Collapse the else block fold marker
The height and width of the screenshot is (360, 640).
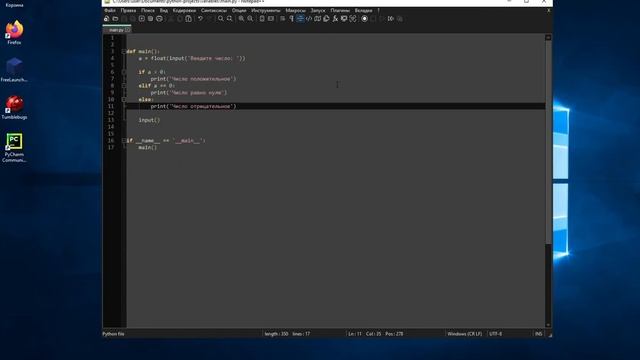(124, 100)
